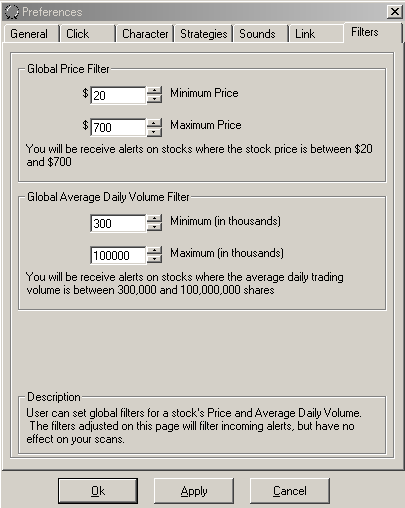Open the Character tab
Viewport: 405px width, 508px height.
point(145,34)
